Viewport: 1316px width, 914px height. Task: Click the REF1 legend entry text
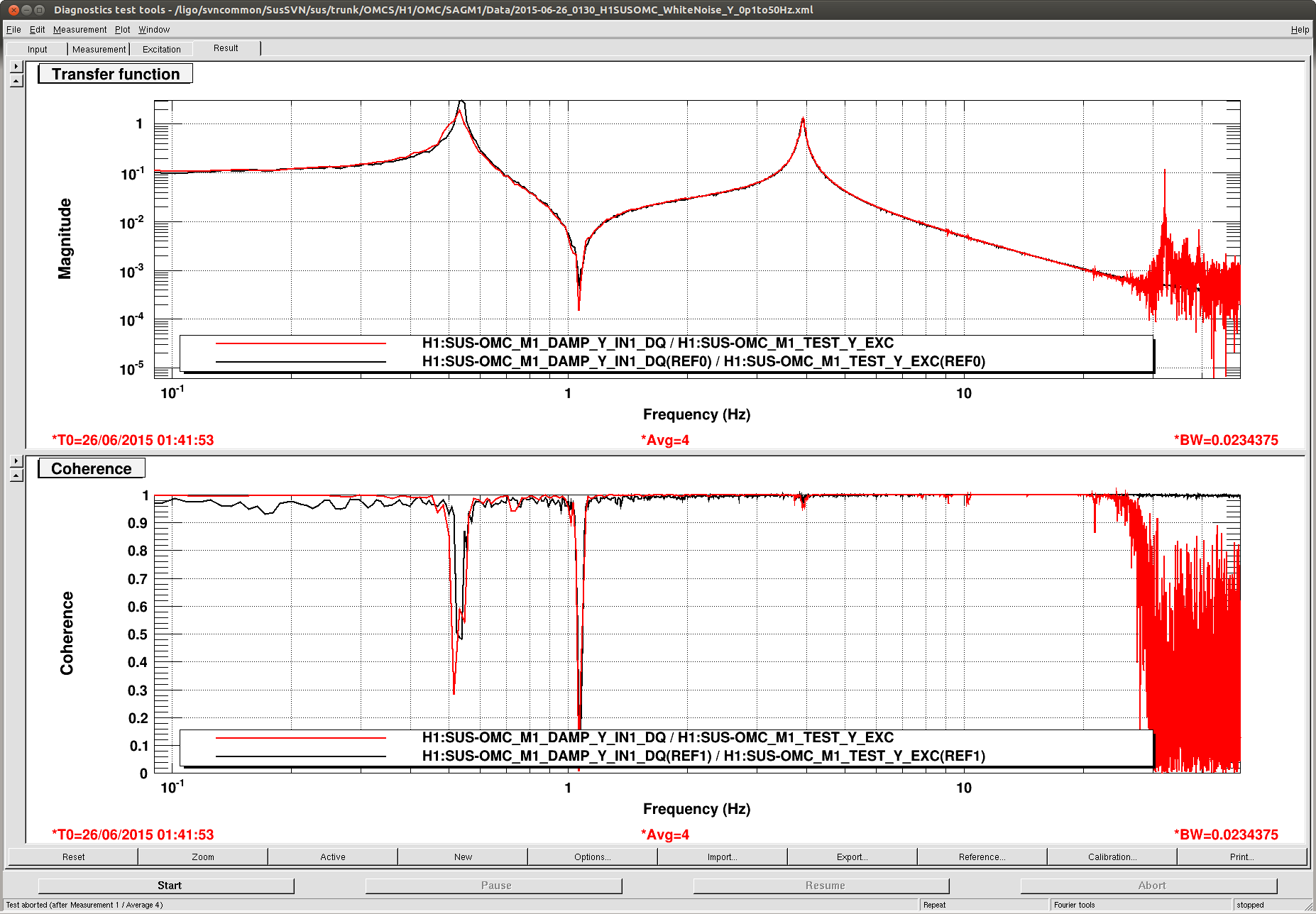click(x=703, y=756)
